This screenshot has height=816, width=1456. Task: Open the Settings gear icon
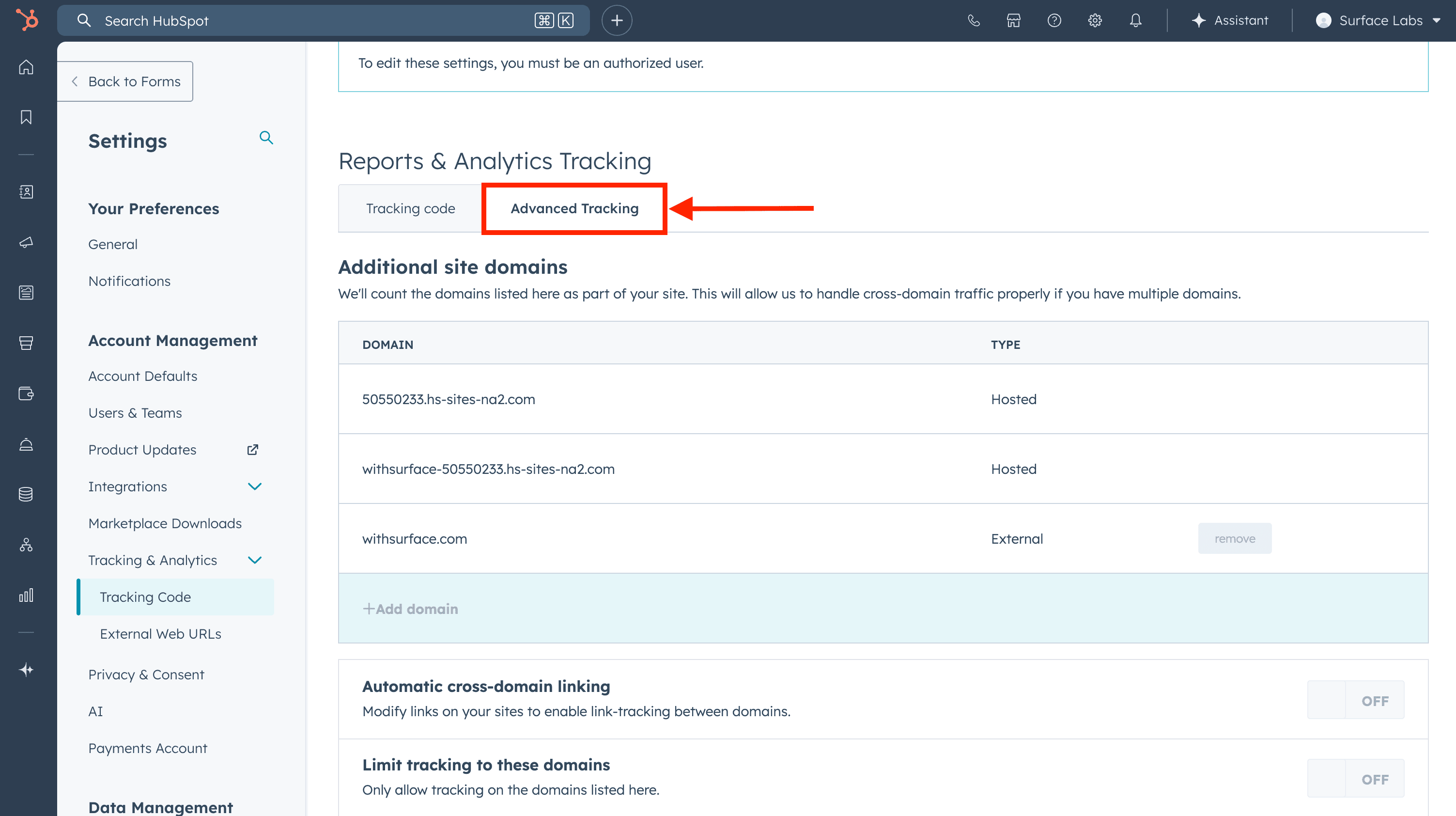point(1095,20)
